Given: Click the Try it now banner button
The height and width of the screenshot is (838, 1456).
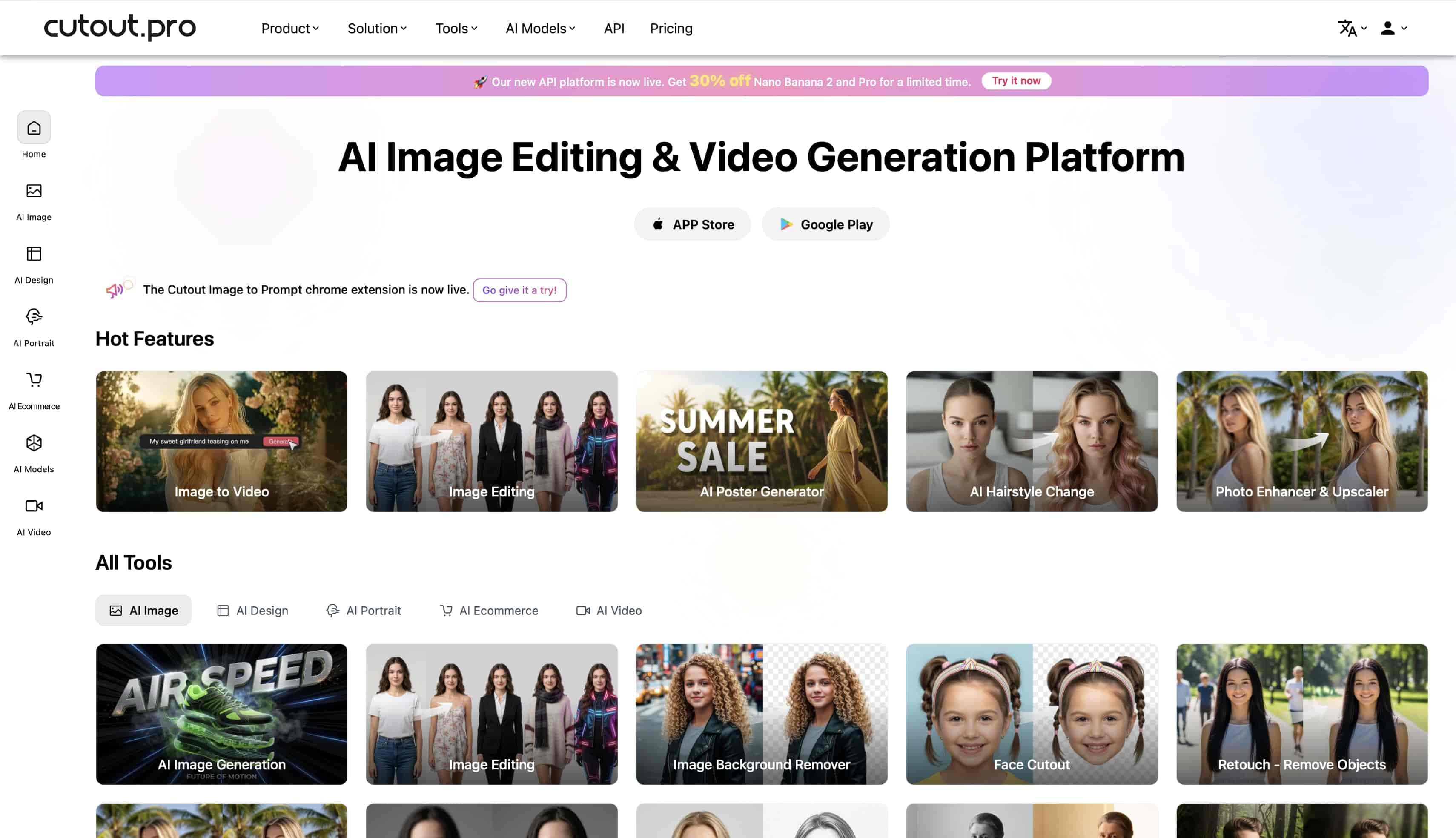Looking at the screenshot, I should coord(1016,80).
